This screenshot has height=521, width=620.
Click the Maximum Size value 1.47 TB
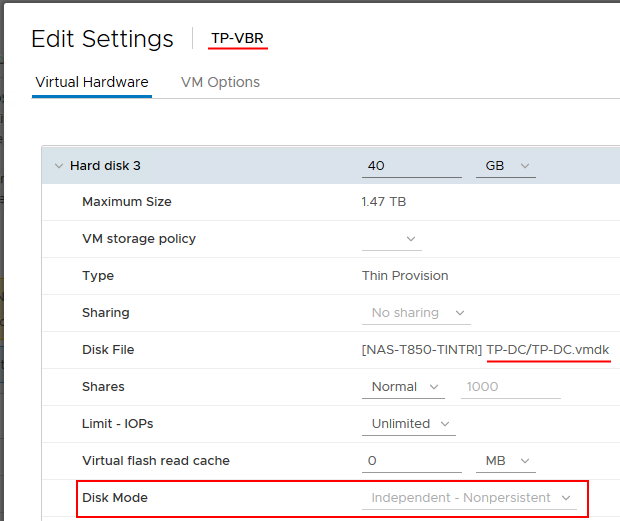384,202
